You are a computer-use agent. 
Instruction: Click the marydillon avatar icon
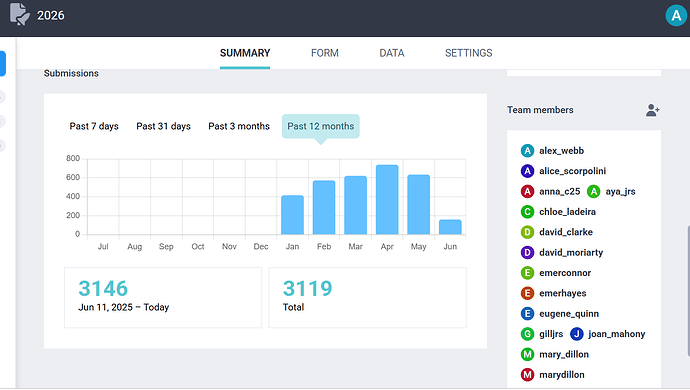pyautogui.click(x=527, y=375)
